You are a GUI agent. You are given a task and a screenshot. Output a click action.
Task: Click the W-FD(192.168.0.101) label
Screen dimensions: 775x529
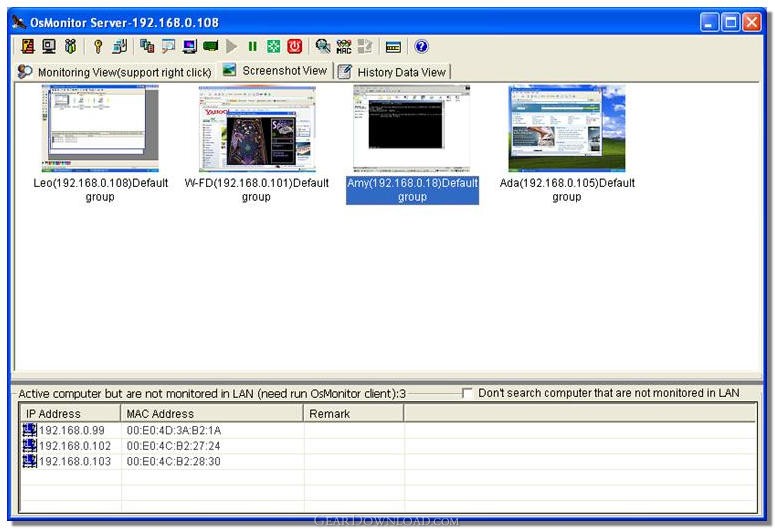(256, 190)
